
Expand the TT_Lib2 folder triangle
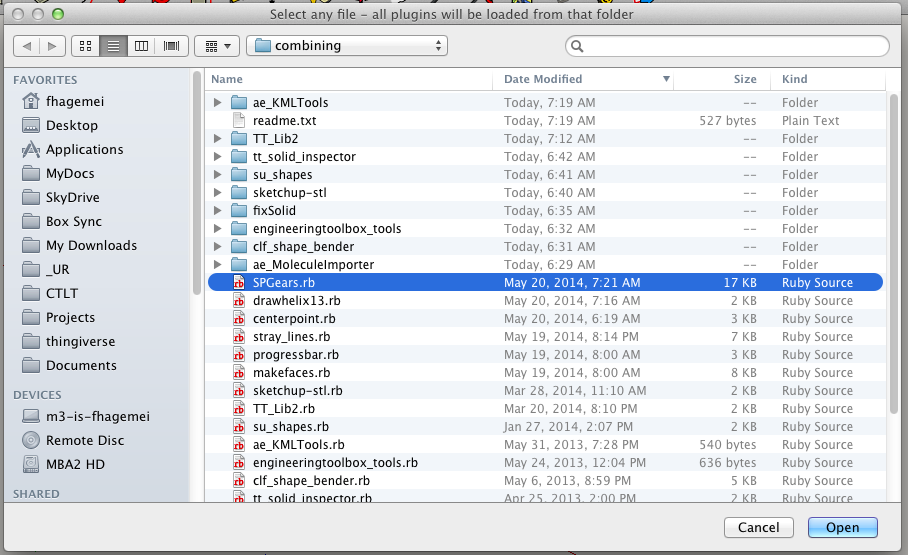pyautogui.click(x=217, y=138)
